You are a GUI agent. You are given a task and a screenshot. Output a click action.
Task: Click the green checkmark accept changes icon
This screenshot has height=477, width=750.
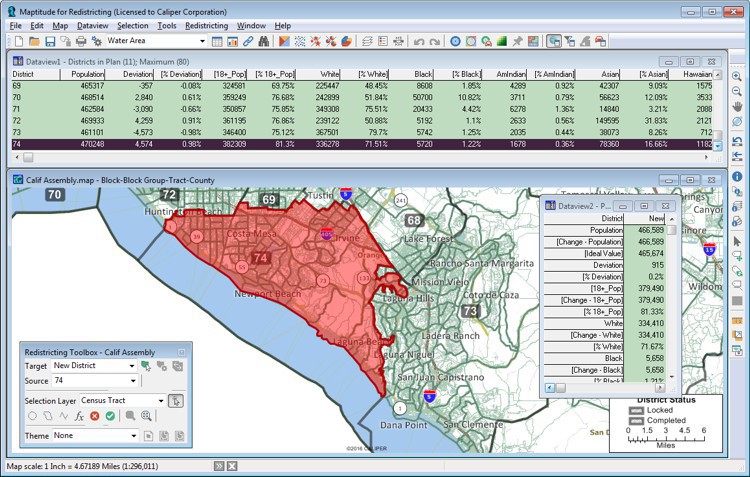pos(110,416)
